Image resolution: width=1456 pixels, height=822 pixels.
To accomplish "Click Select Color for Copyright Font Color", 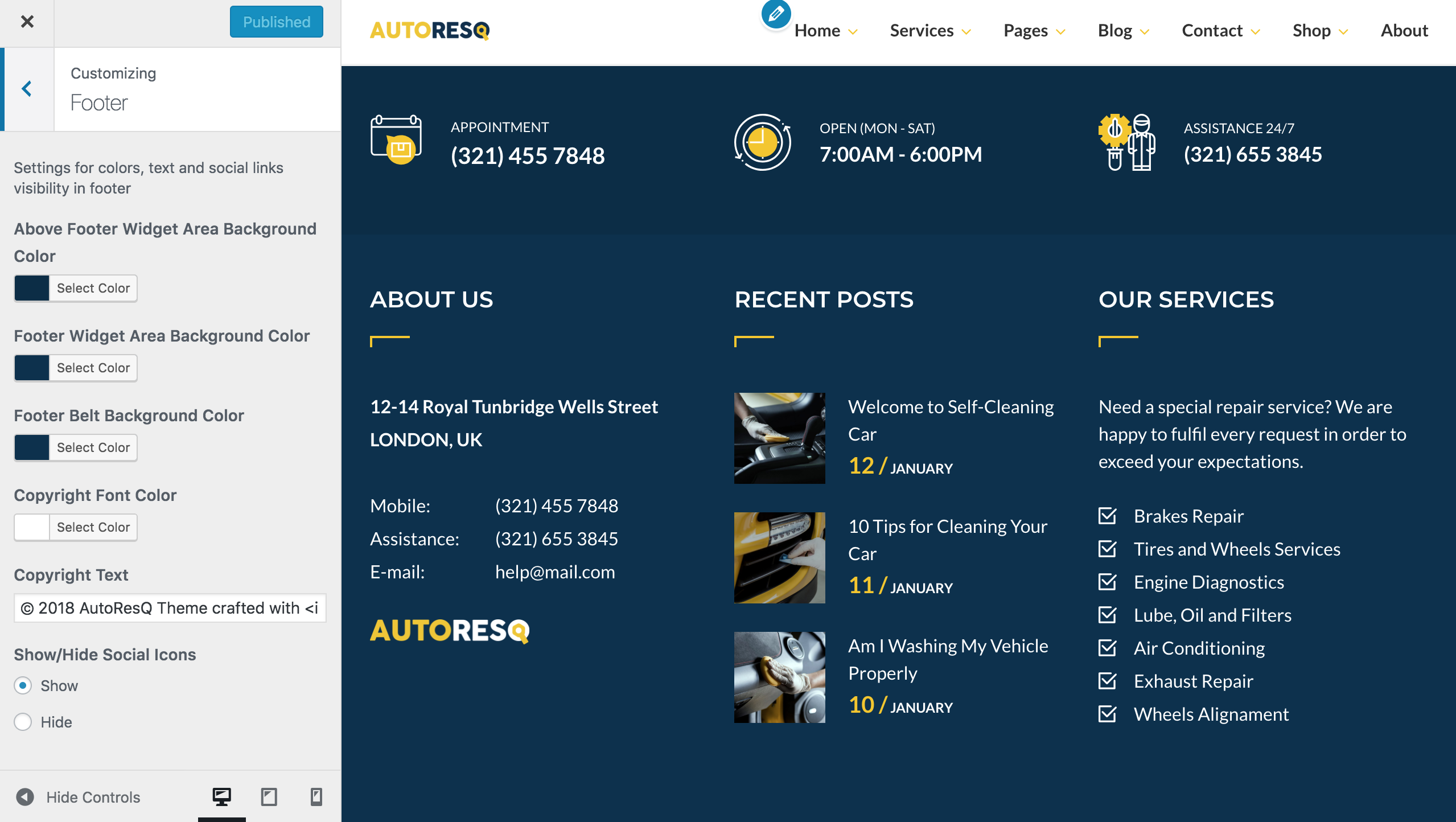I will (x=93, y=527).
